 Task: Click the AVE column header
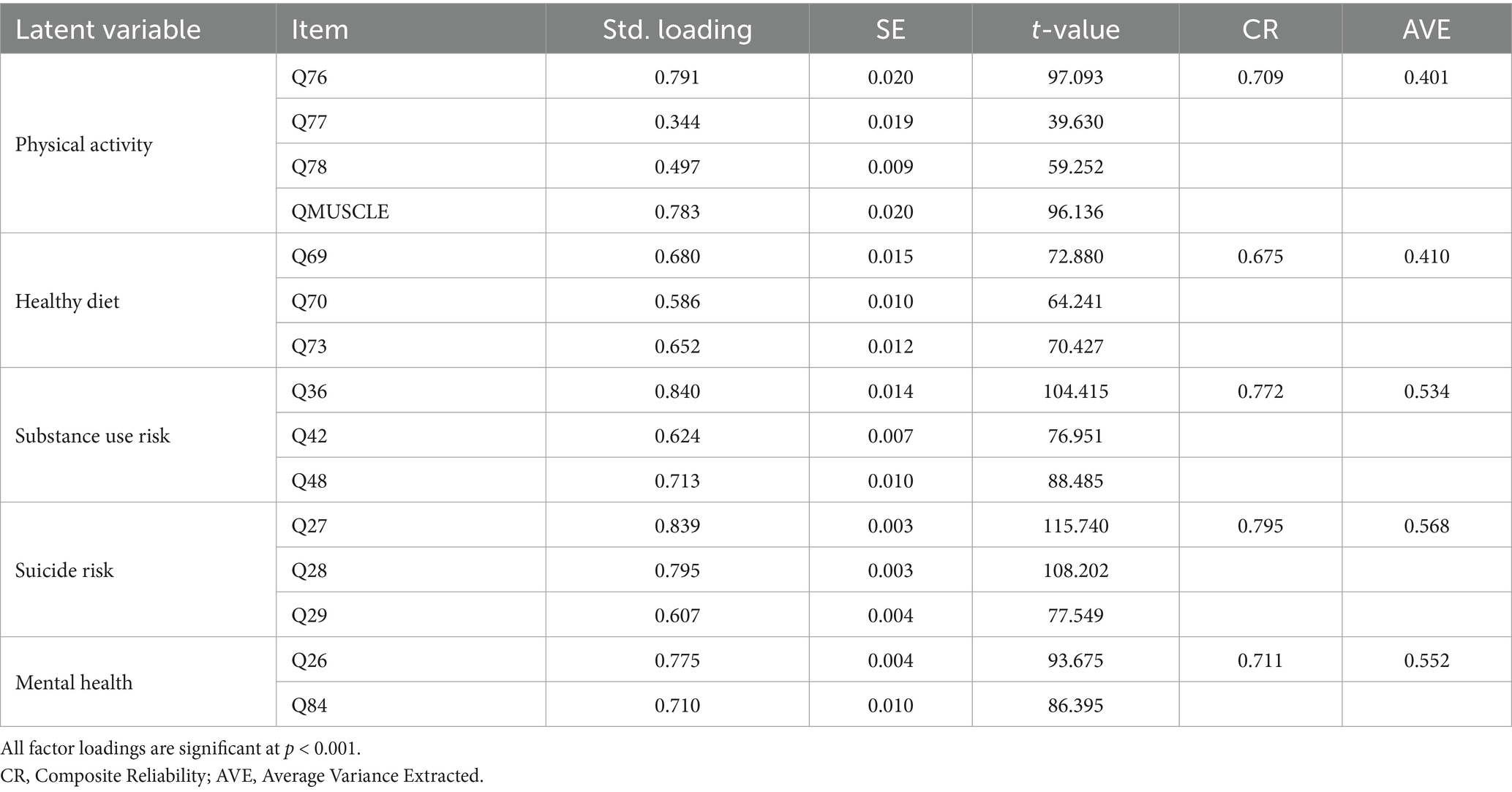[1426, 29]
